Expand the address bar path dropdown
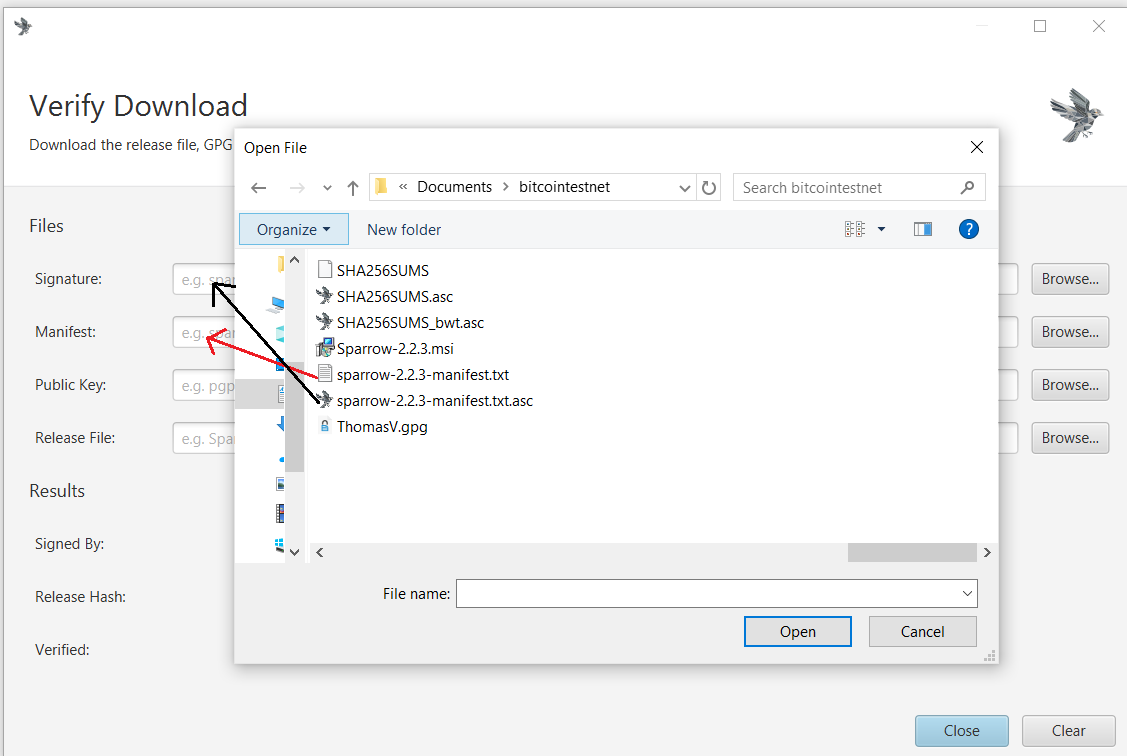1127x756 pixels. [684, 188]
